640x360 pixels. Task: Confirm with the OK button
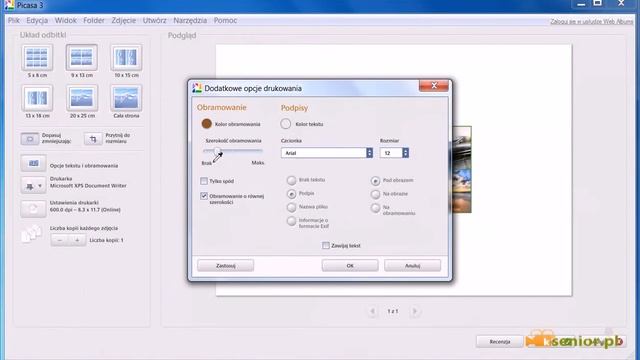[x=350, y=266]
